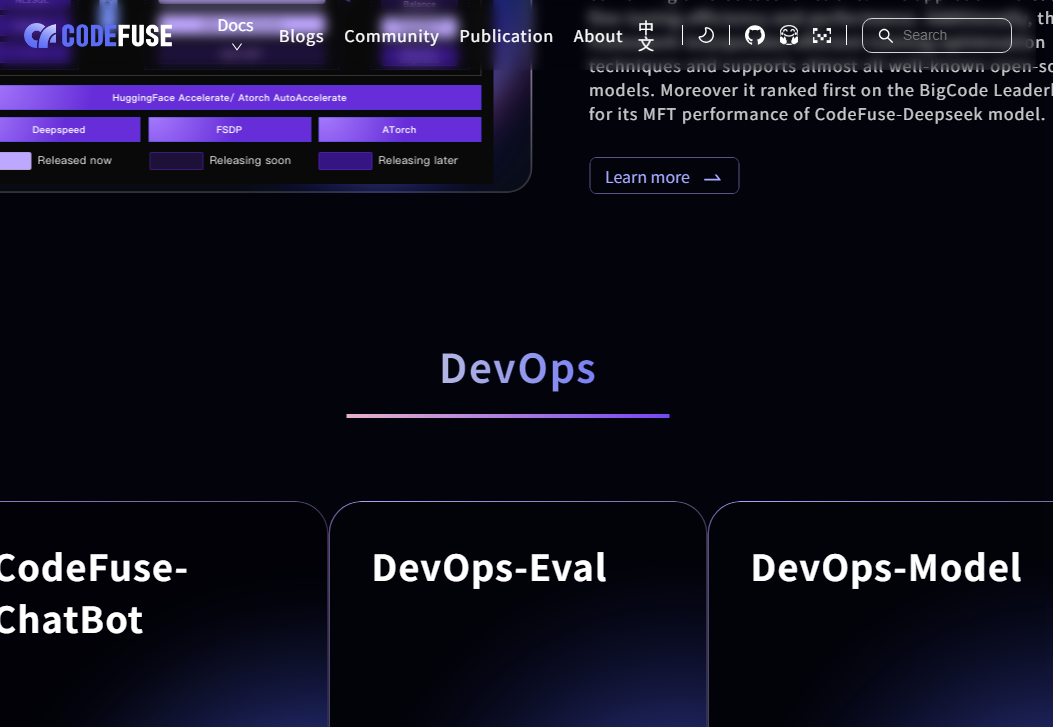Open the HuggingFace face icon link
Screen dimensions: 1053x727
788,35
